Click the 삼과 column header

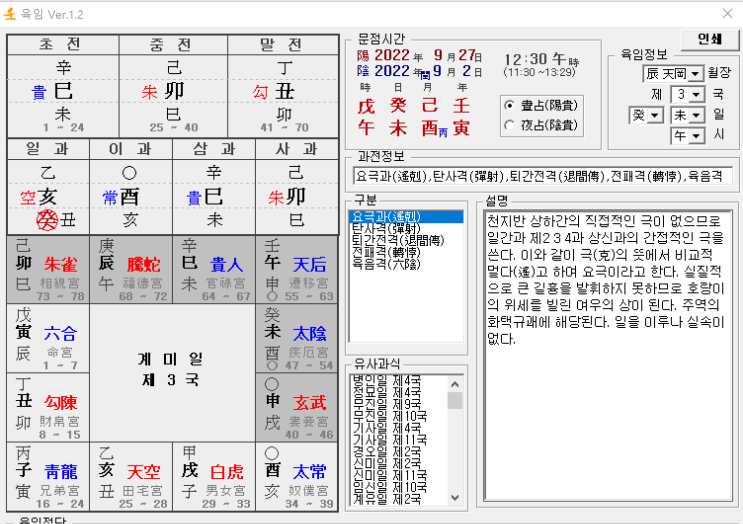214,150
